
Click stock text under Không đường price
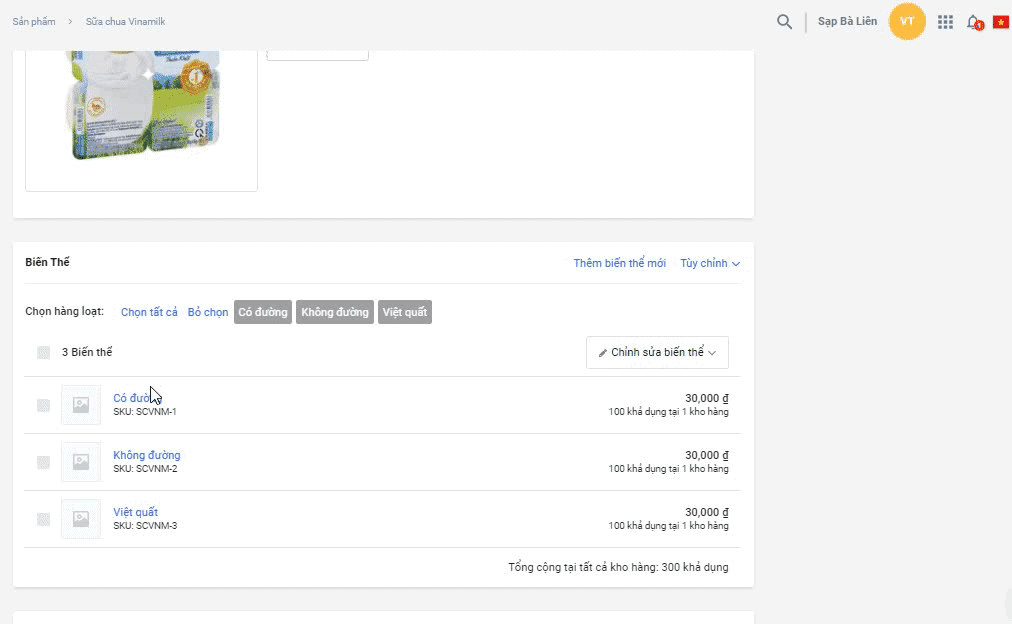tap(668, 468)
